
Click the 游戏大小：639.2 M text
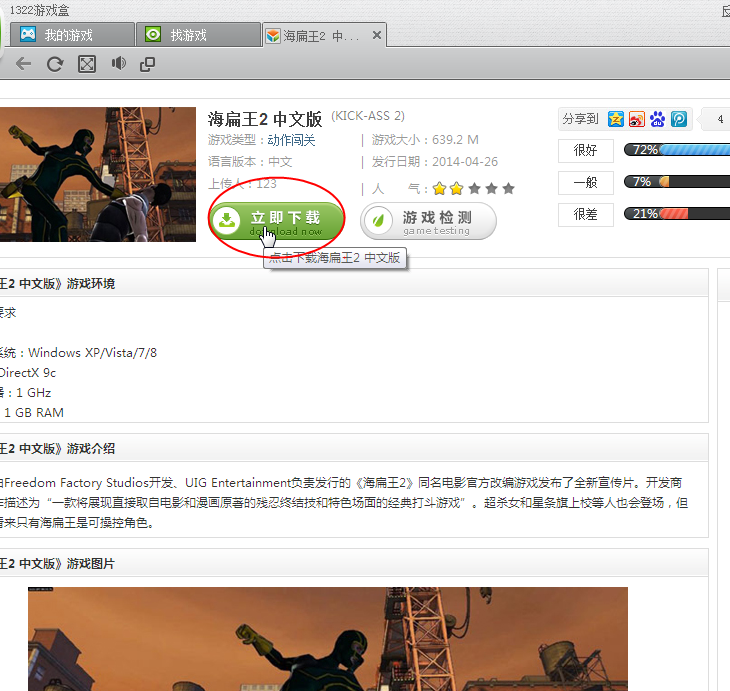click(x=425, y=140)
